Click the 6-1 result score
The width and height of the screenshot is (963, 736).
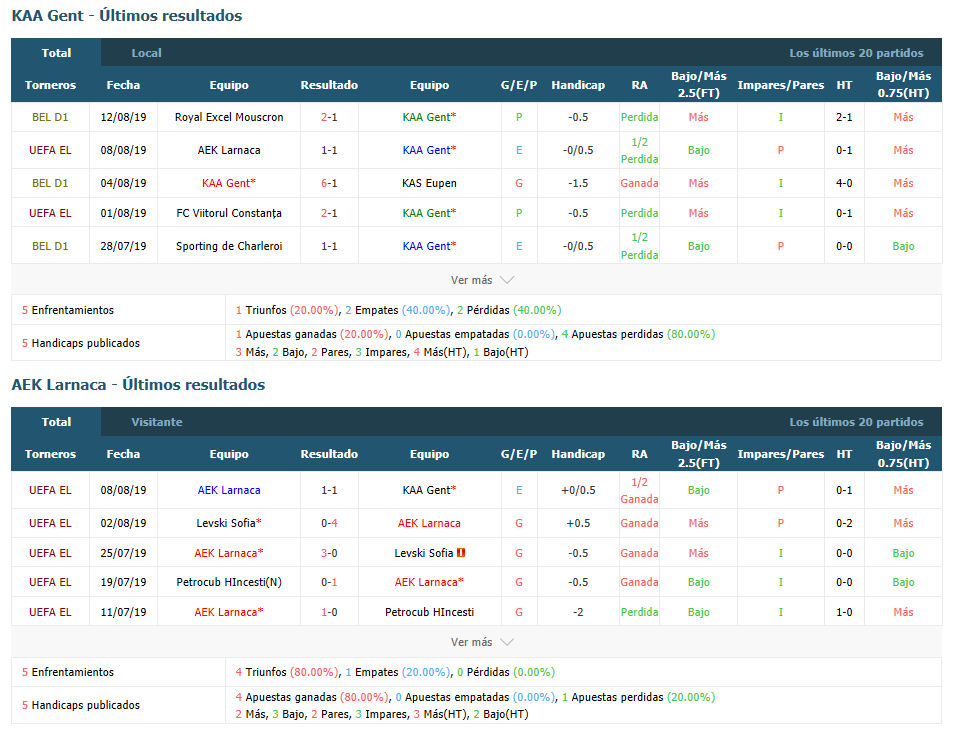tap(329, 183)
